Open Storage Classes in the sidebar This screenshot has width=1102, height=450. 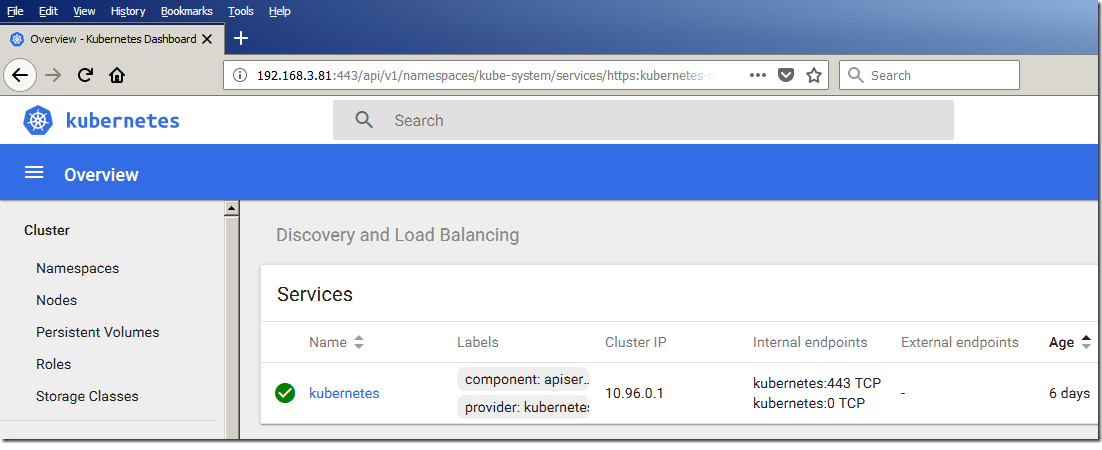(x=87, y=397)
